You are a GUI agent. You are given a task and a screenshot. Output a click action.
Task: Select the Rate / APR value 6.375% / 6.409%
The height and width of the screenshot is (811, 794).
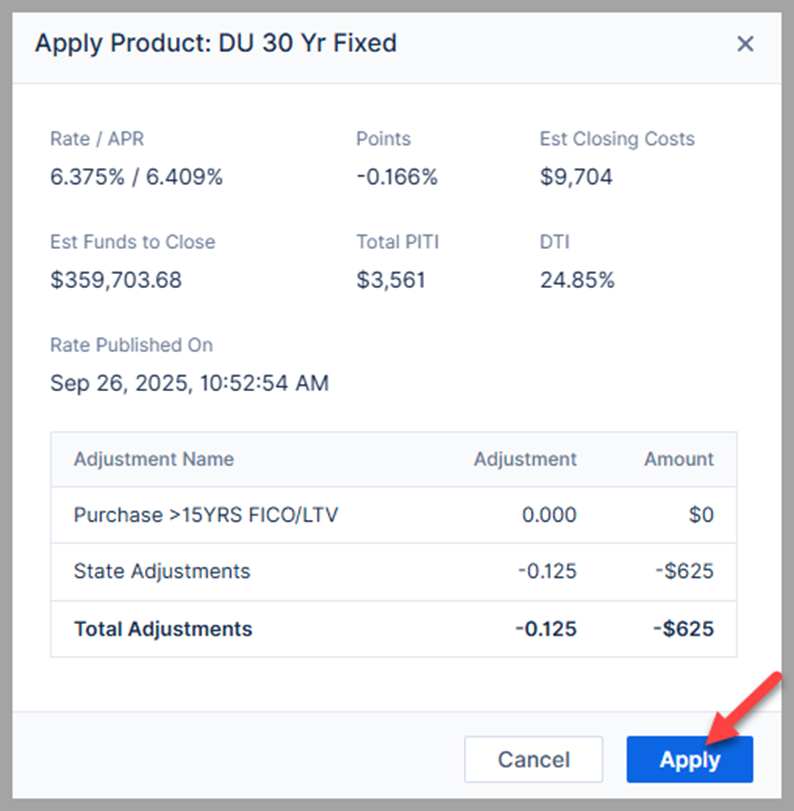click(136, 177)
